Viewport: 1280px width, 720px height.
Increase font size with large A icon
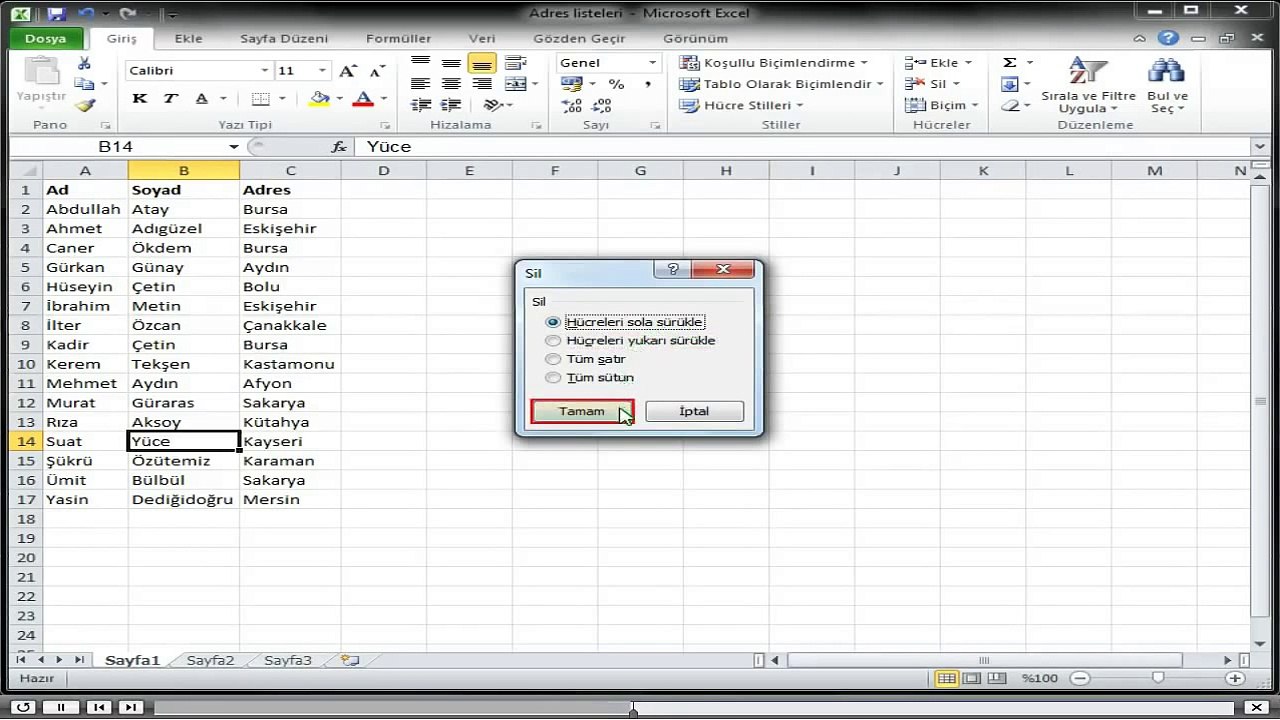tap(347, 71)
